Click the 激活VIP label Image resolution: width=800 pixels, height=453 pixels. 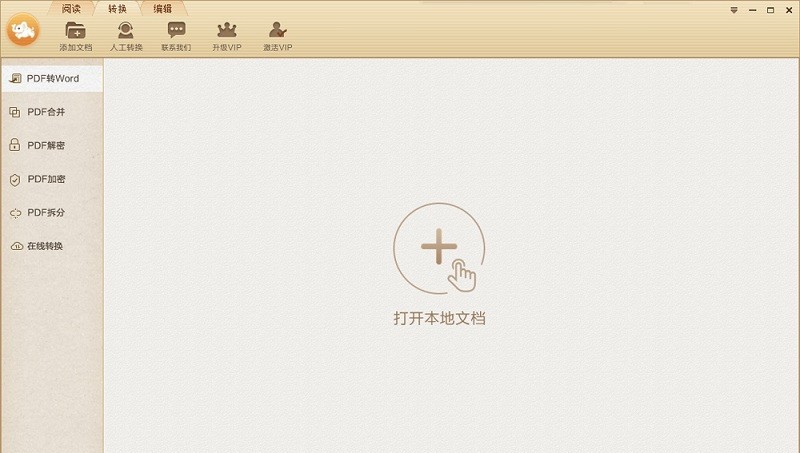click(x=278, y=47)
